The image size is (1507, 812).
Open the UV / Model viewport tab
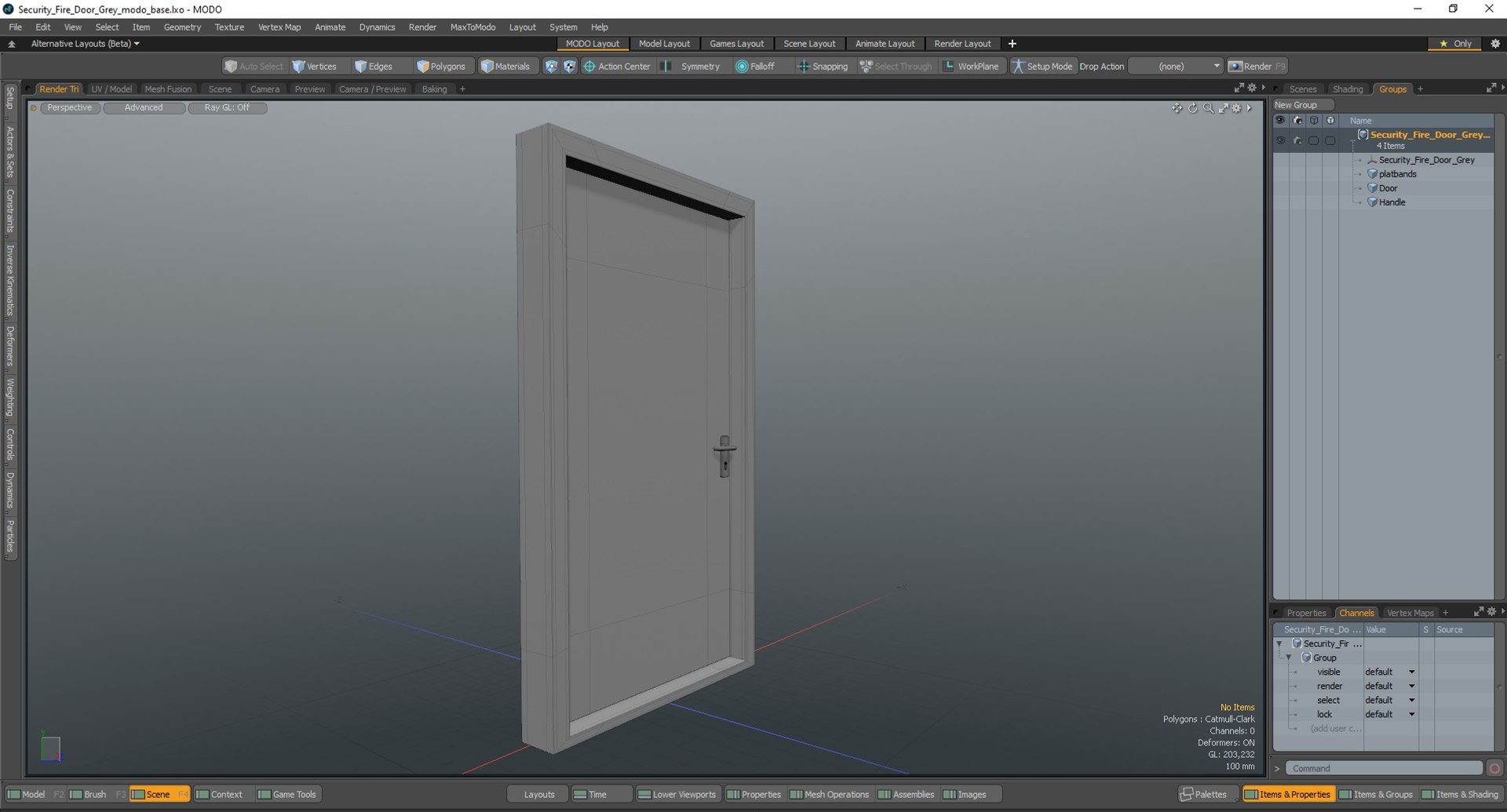pos(111,89)
